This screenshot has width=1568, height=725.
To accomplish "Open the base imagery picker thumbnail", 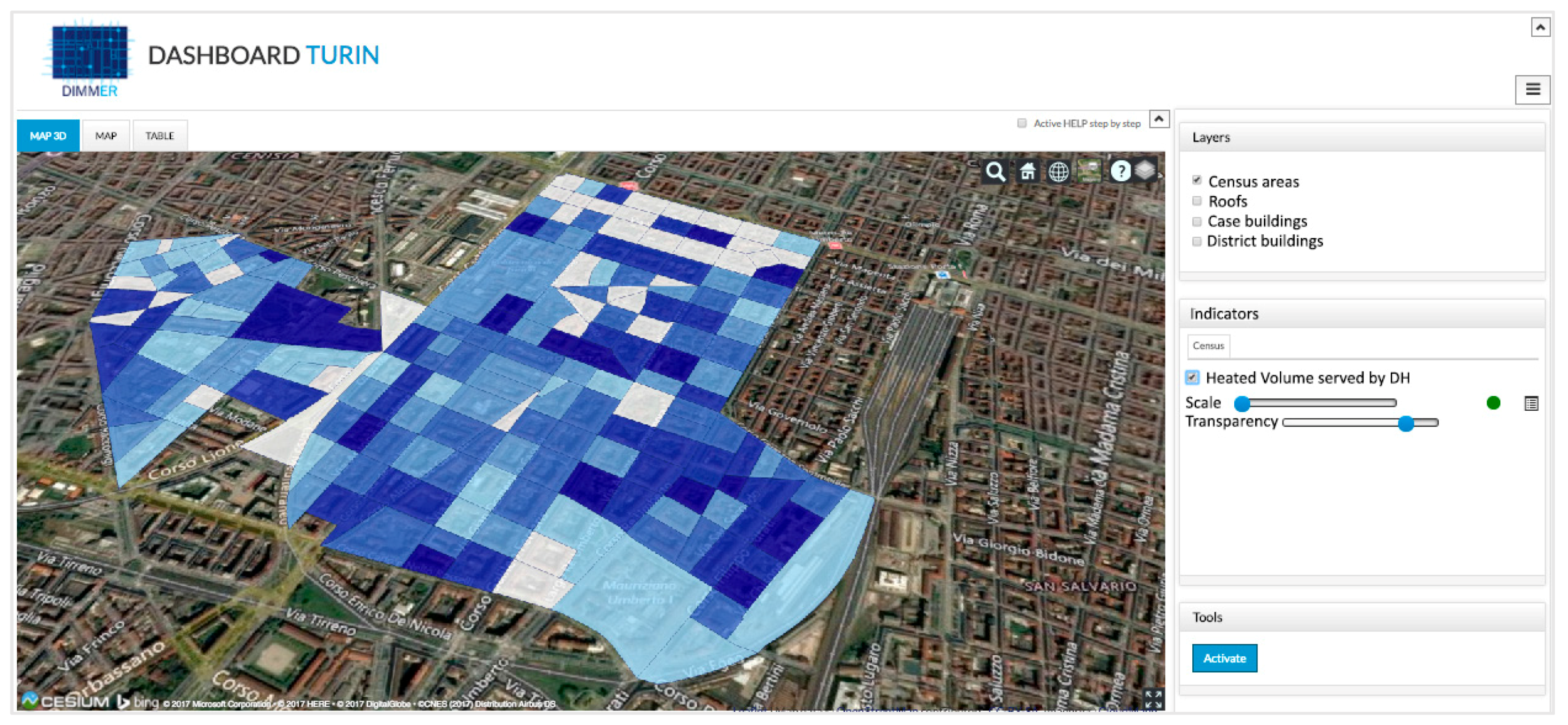I will coord(1089,171).
